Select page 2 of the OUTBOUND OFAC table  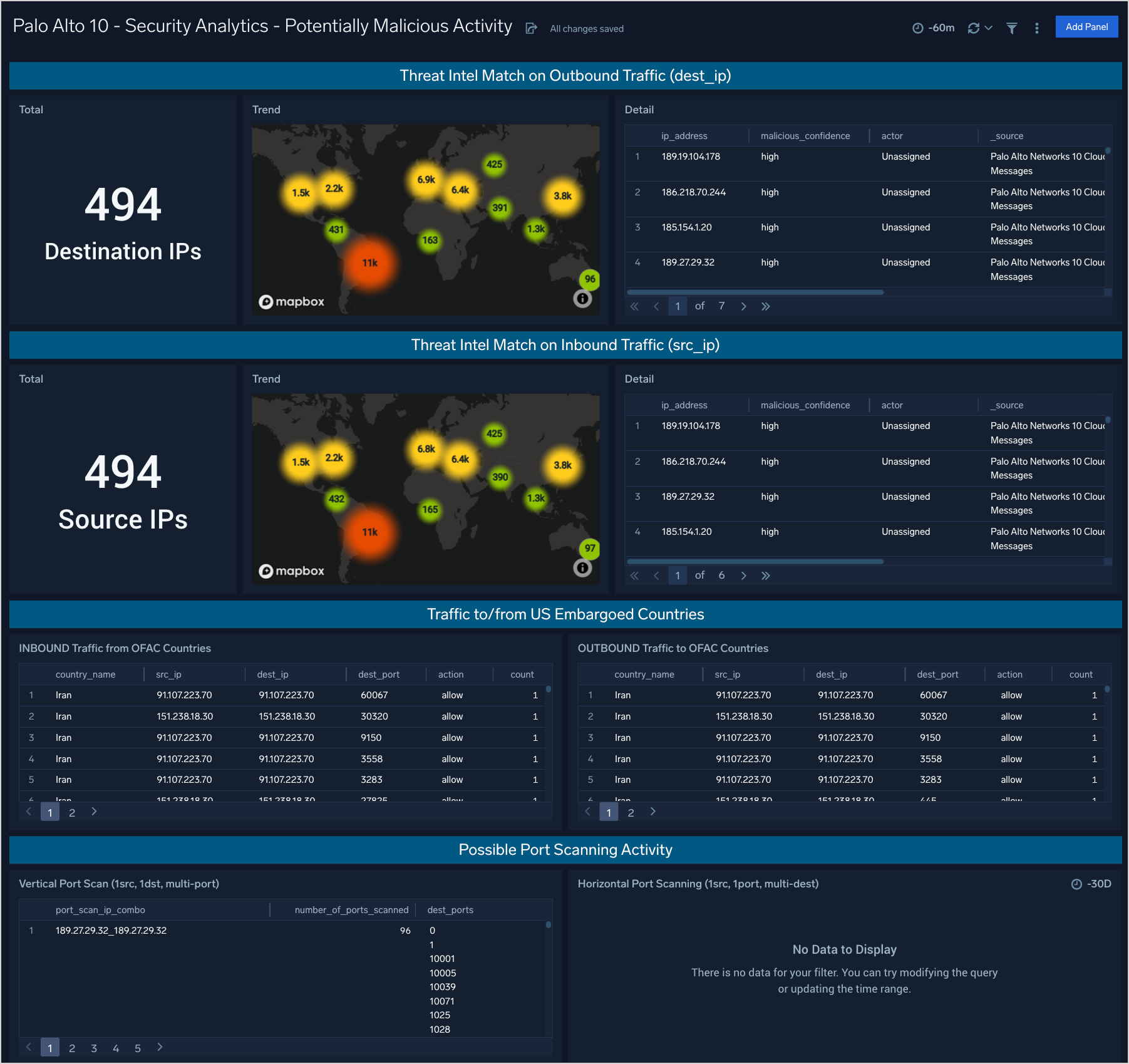(x=631, y=812)
